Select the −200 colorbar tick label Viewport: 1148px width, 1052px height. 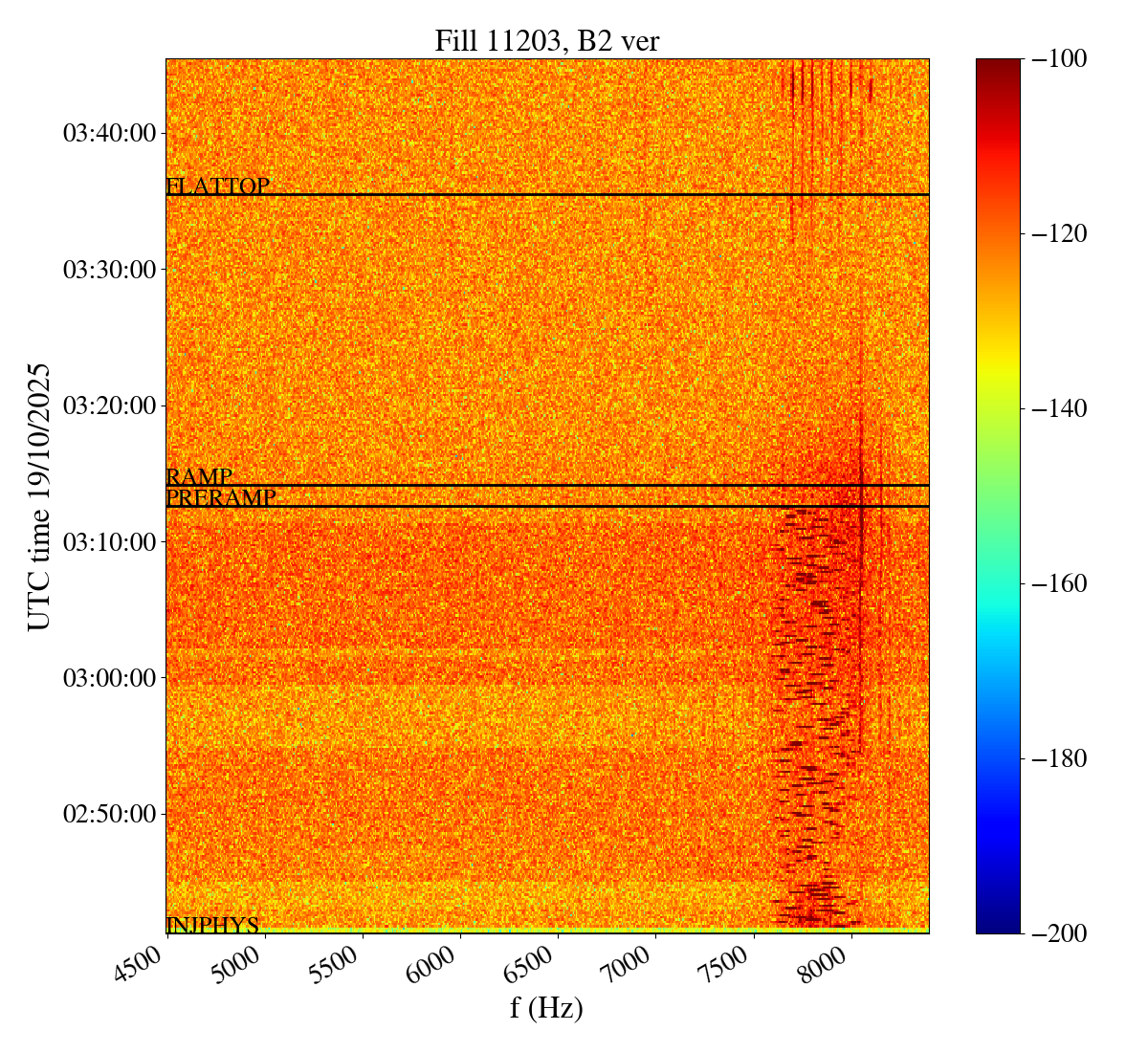tap(1060, 933)
